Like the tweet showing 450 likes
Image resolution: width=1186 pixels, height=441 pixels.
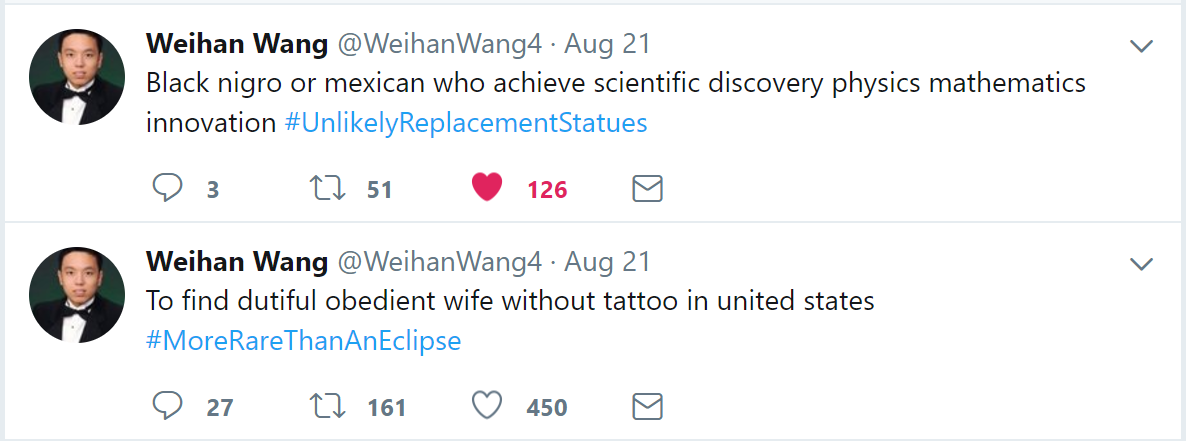pyautogui.click(x=487, y=406)
